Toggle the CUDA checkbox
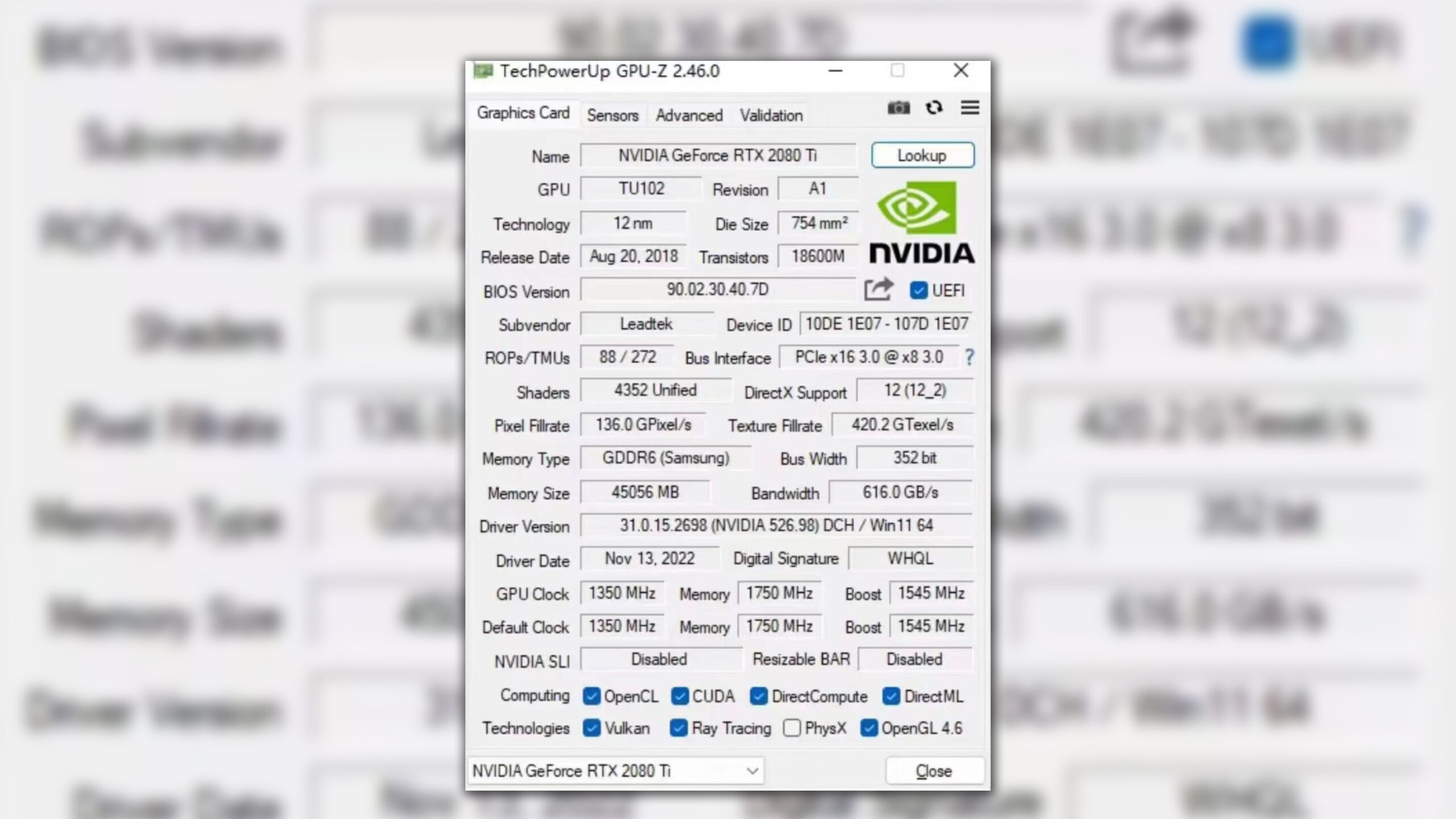1456x819 pixels. 680,696
